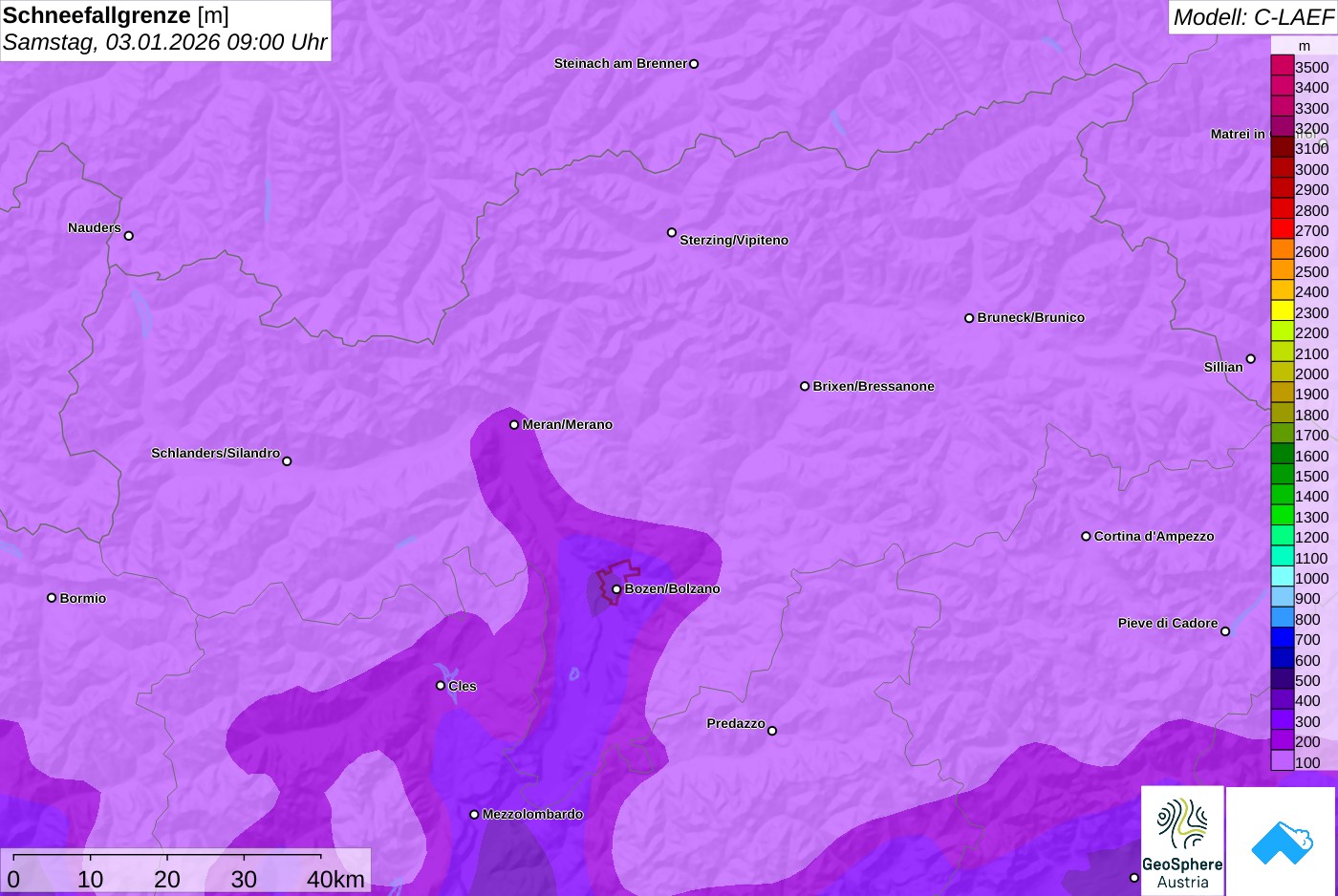Select the Schlanders/Silandro marker dot
This screenshot has width=1338, height=896.
(x=287, y=461)
